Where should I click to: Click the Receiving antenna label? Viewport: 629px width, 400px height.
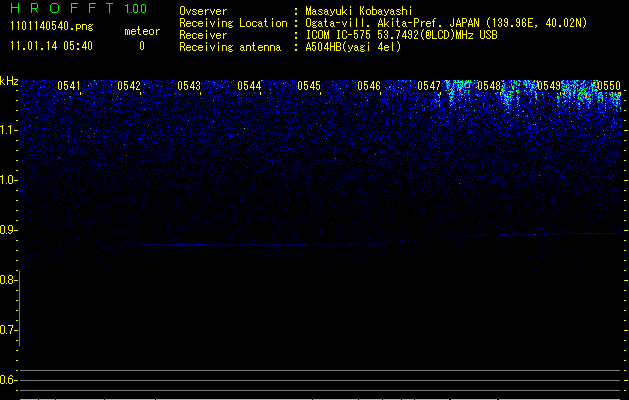230,47
